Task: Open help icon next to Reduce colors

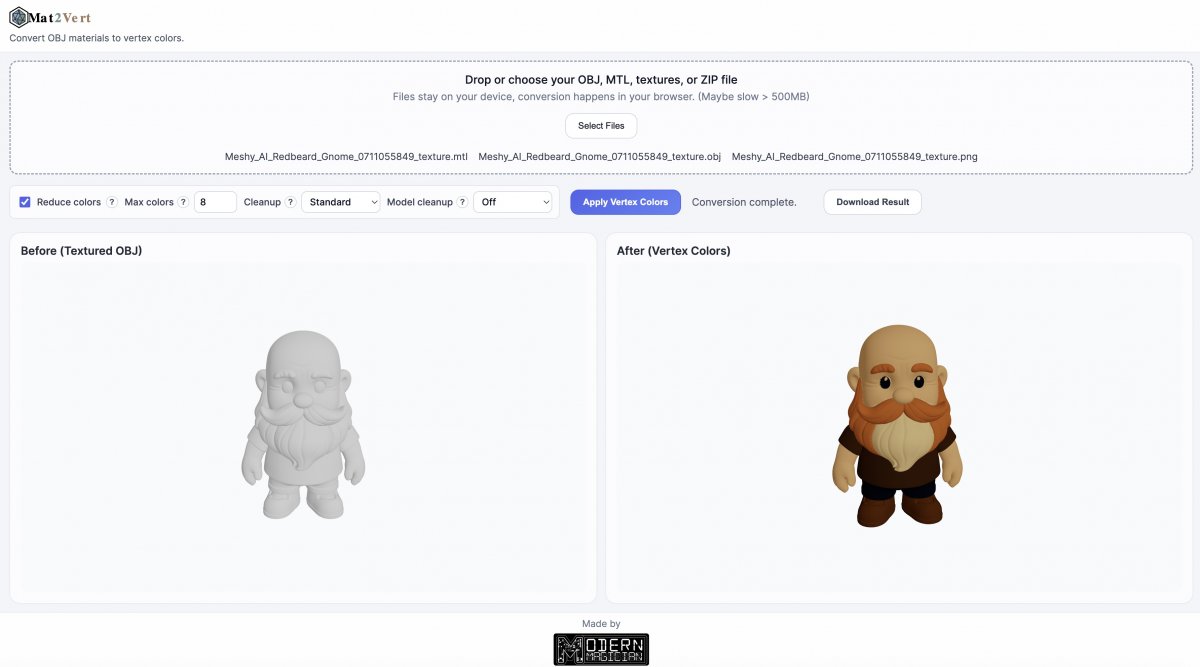Action: pyautogui.click(x=112, y=202)
